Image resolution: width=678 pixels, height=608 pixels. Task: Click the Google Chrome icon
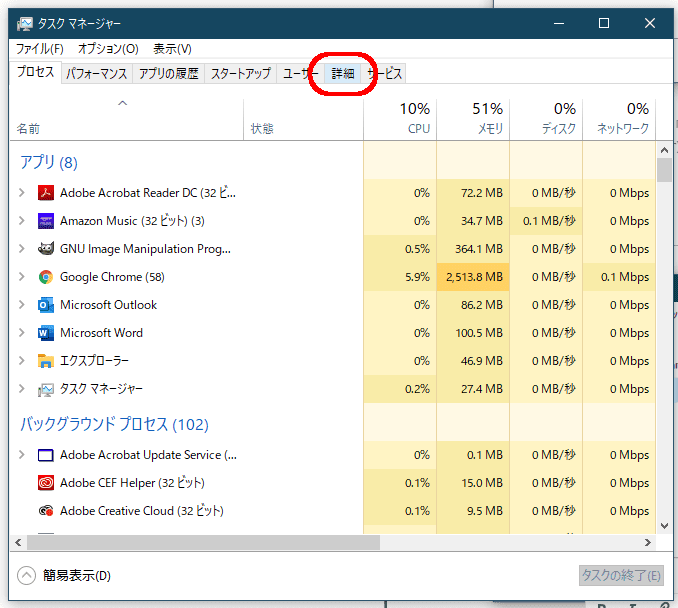46,277
